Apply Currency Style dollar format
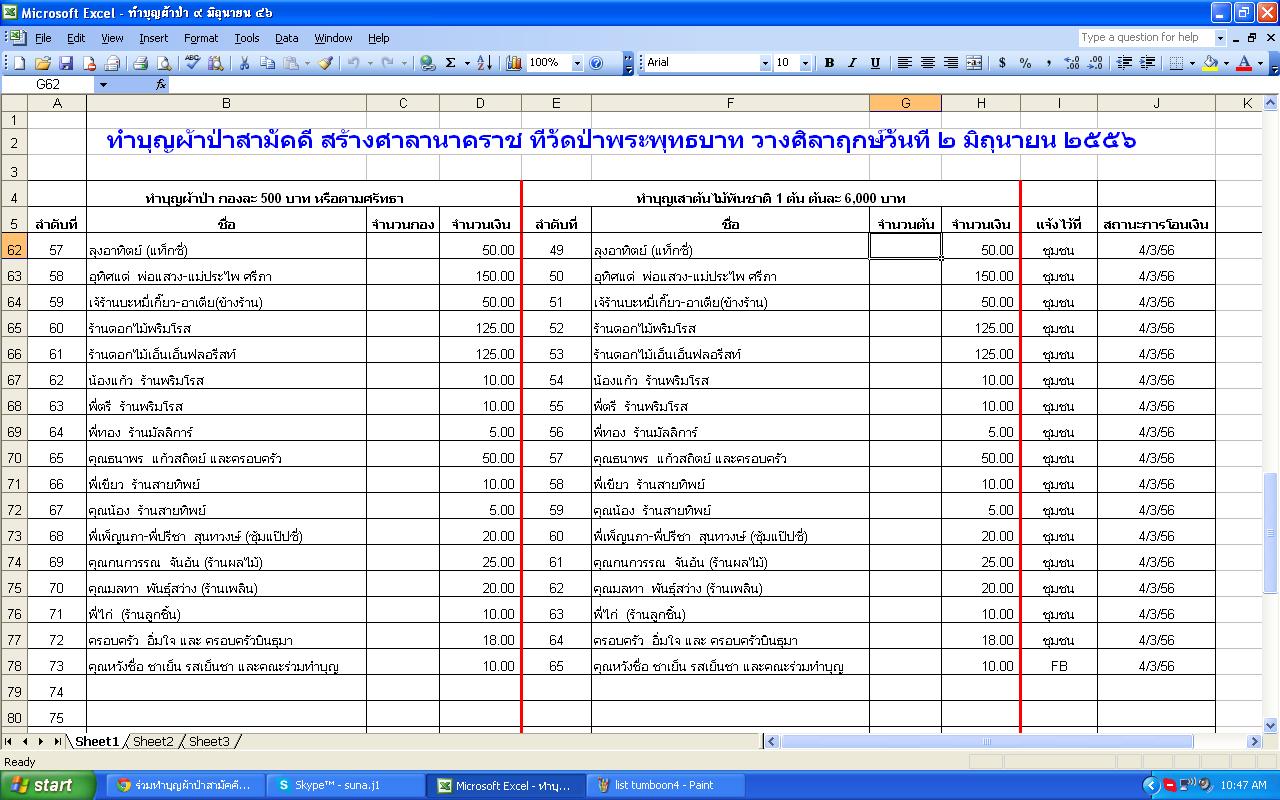This screenshot has width=1280, height=800. point(1002,63)
